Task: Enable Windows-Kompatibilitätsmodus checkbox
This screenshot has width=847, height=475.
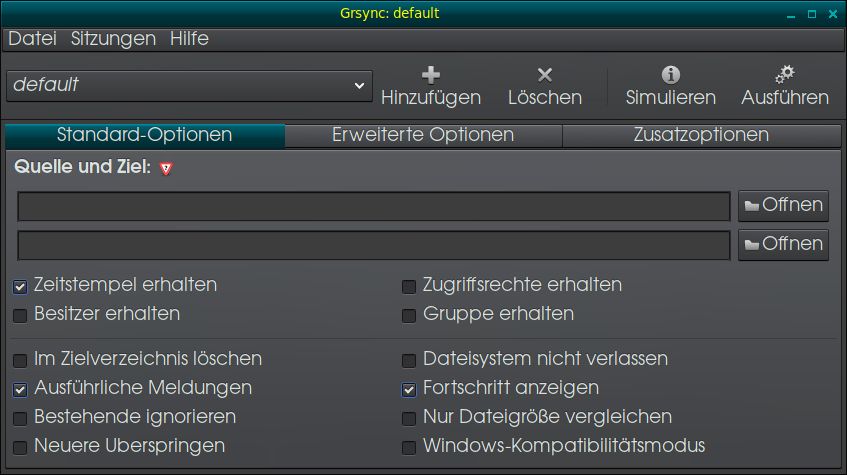Action: click(x=409, y=447)
